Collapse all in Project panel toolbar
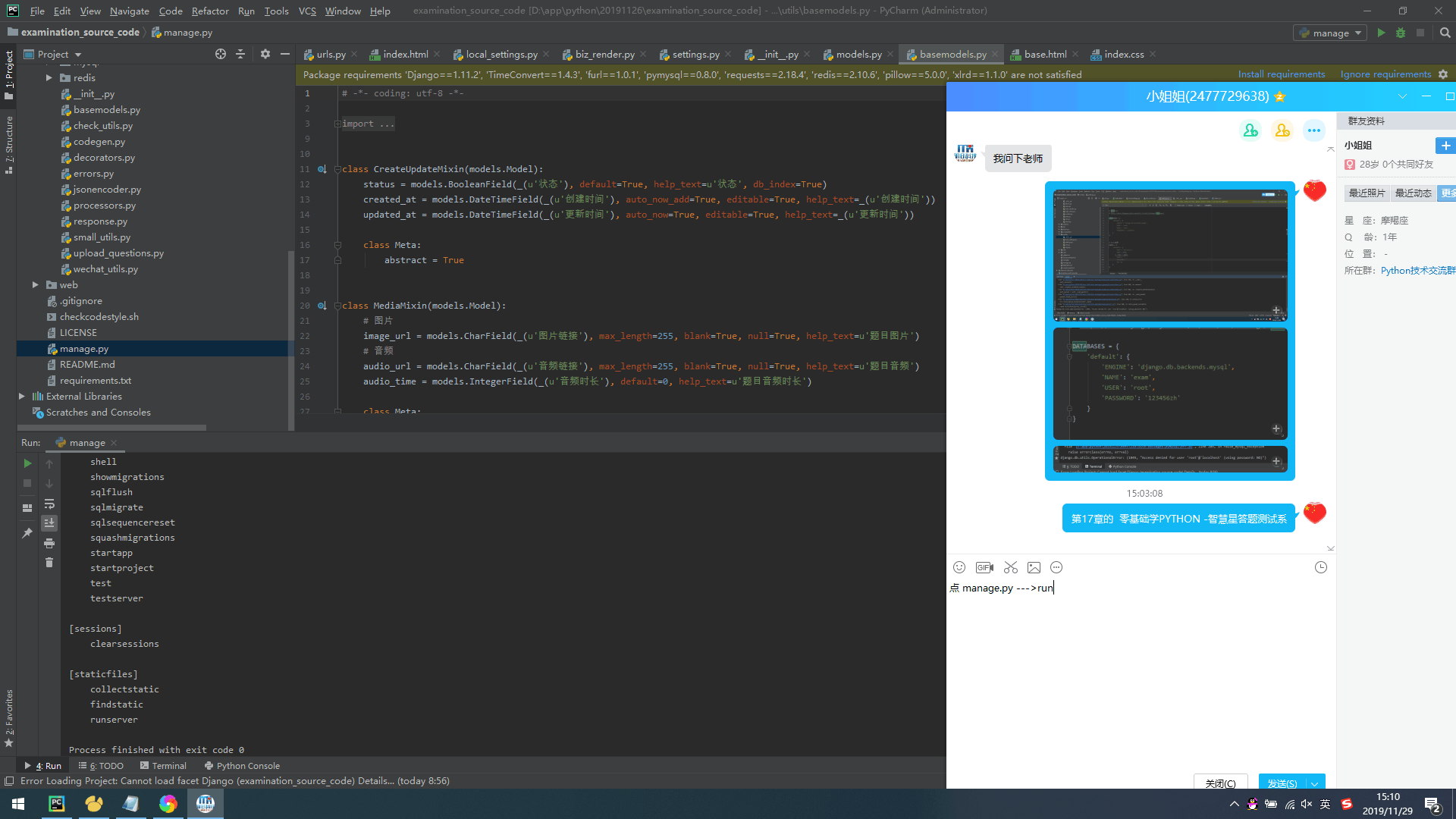The image size is (1456, 819). 240,54
